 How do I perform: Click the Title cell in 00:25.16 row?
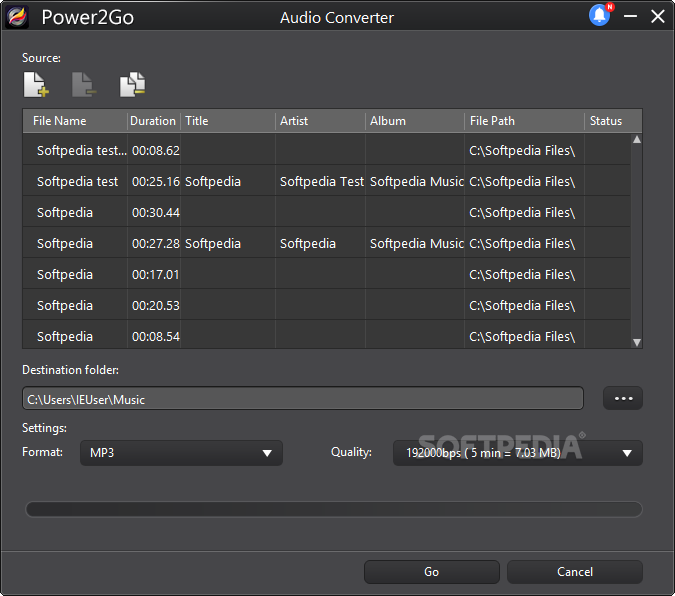[228, 181]
